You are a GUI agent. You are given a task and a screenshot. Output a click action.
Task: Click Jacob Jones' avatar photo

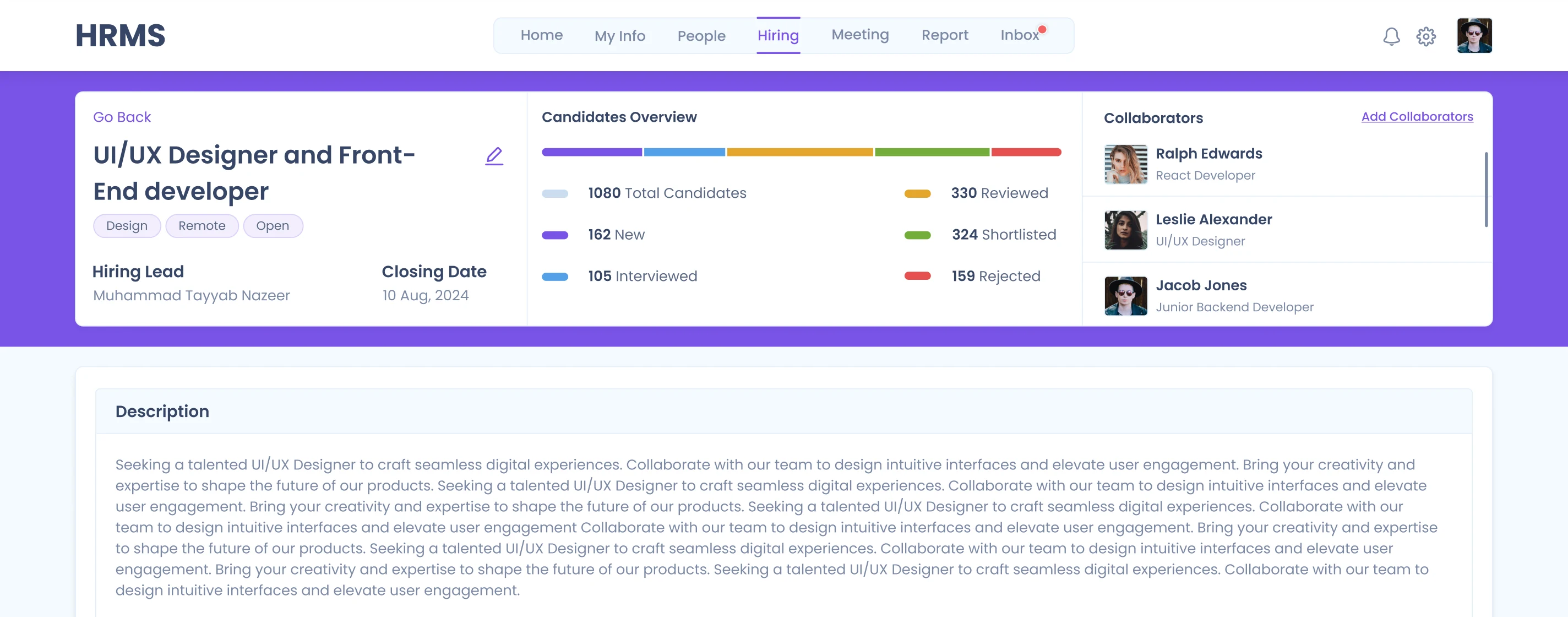click(x=1125, y=296)
